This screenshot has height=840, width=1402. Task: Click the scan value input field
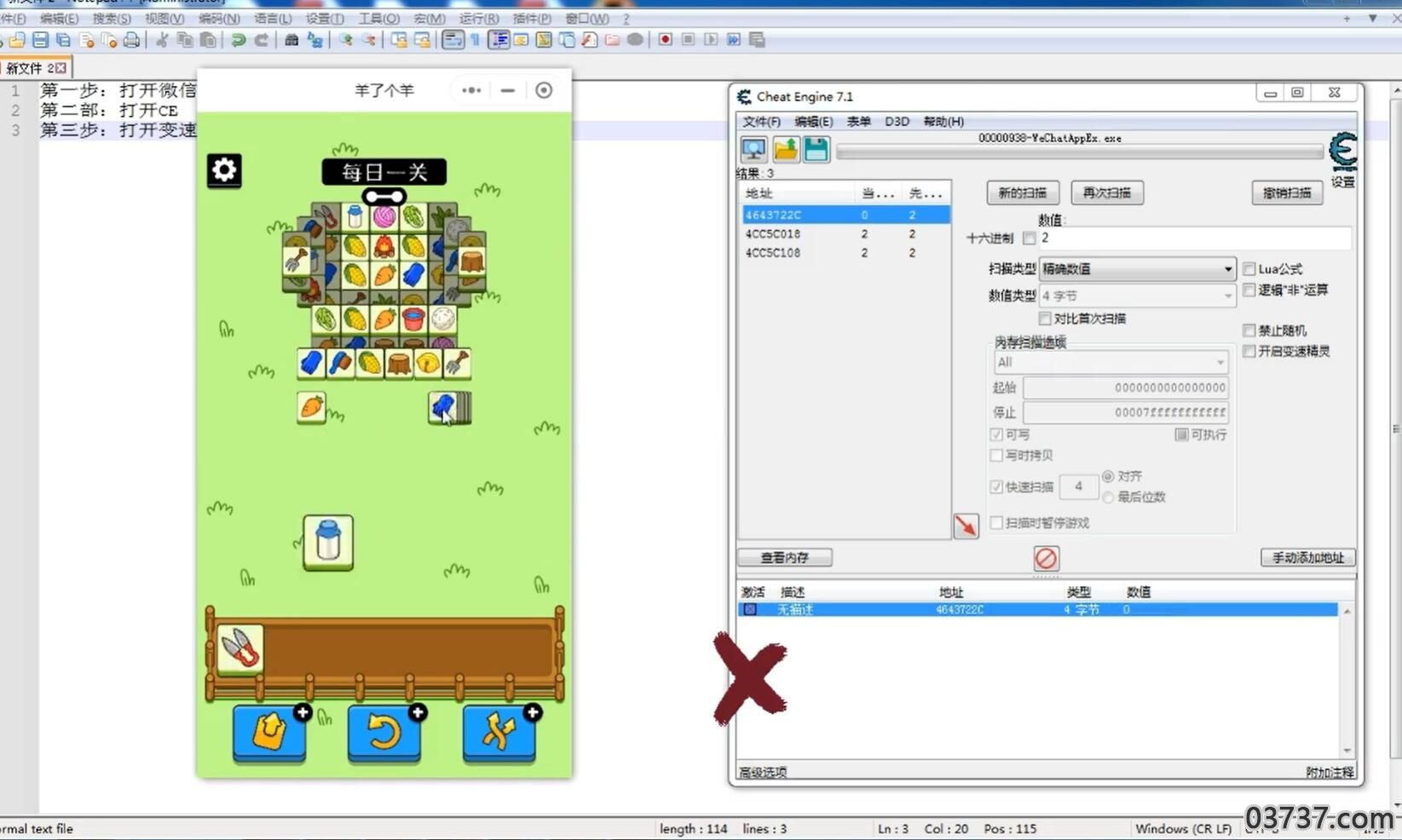1193,239
